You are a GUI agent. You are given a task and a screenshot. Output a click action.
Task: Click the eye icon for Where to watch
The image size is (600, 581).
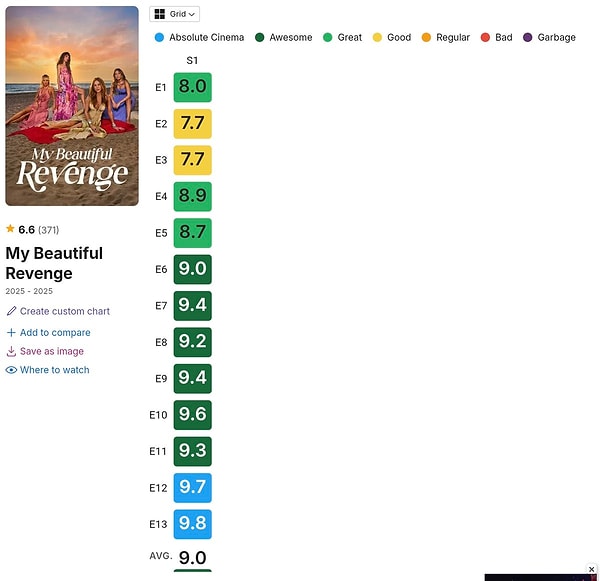[x=11, y=370]
